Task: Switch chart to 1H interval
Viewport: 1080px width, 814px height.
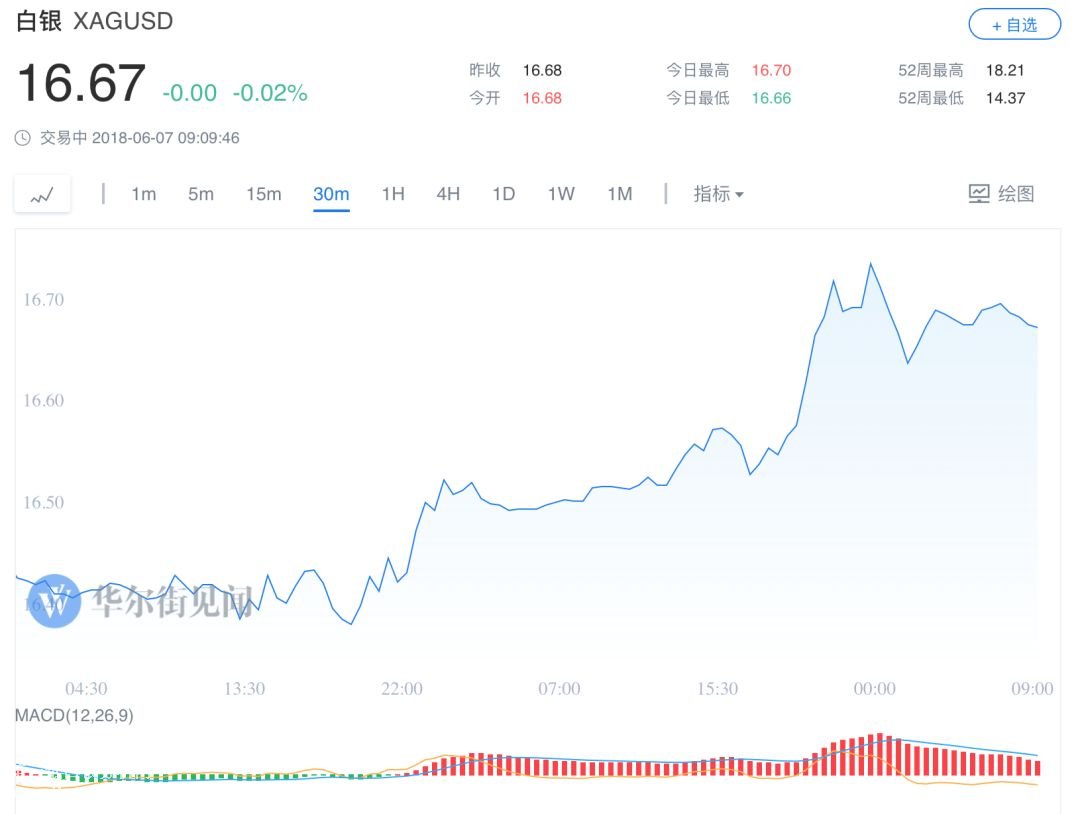Action: (393, 194)
